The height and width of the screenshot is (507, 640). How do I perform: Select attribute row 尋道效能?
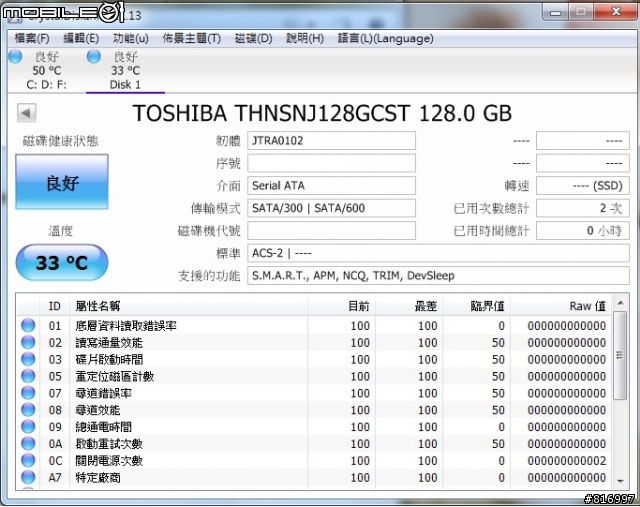pyautogui.click(x=314, y=409)
